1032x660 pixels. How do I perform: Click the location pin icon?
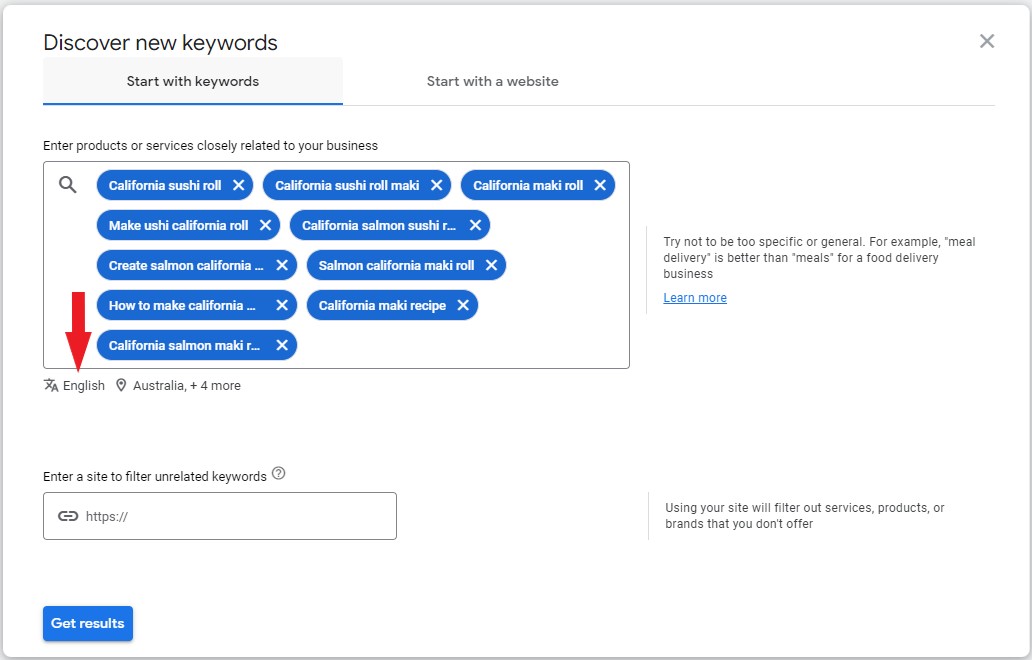pyautogui.click(x=121, y=385)
